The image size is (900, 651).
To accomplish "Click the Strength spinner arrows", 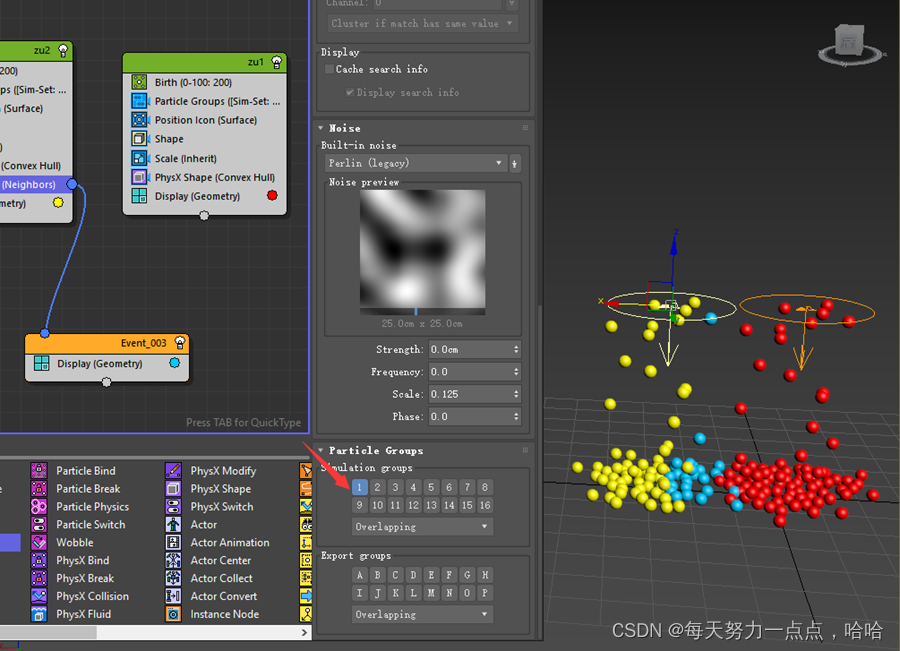I will click(x=516, y=349).
